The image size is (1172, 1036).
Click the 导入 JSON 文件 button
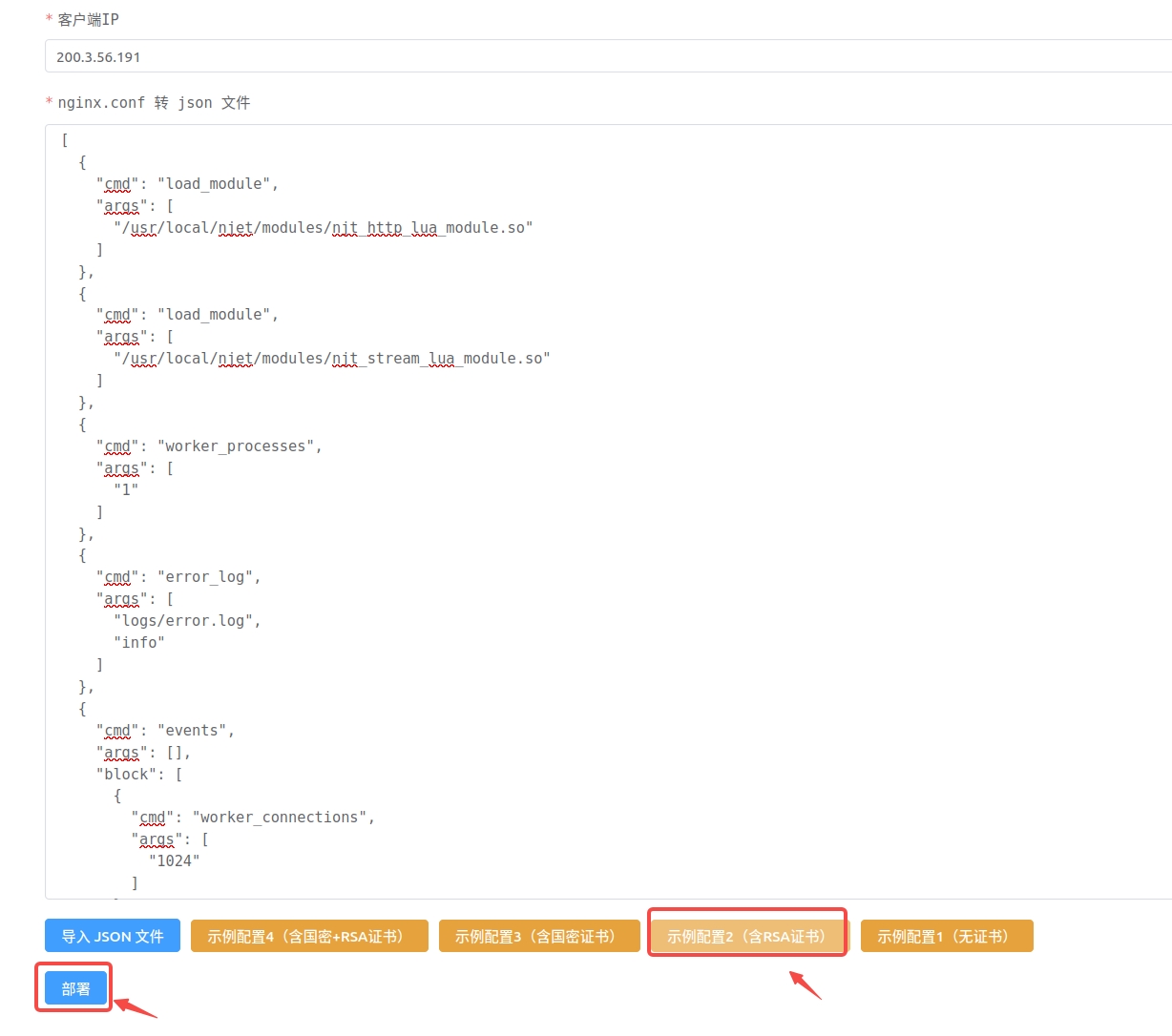click(x=113, y=936)
